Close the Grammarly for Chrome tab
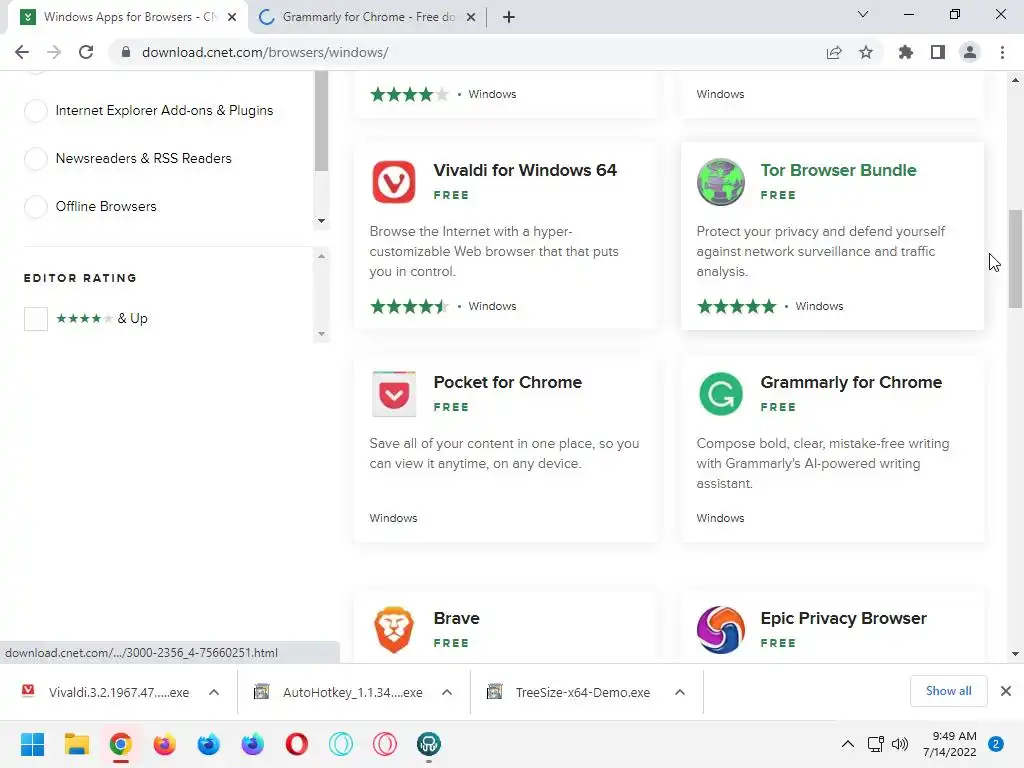Viewport: 1024px width, 768px height. click(x=471, y=17)
